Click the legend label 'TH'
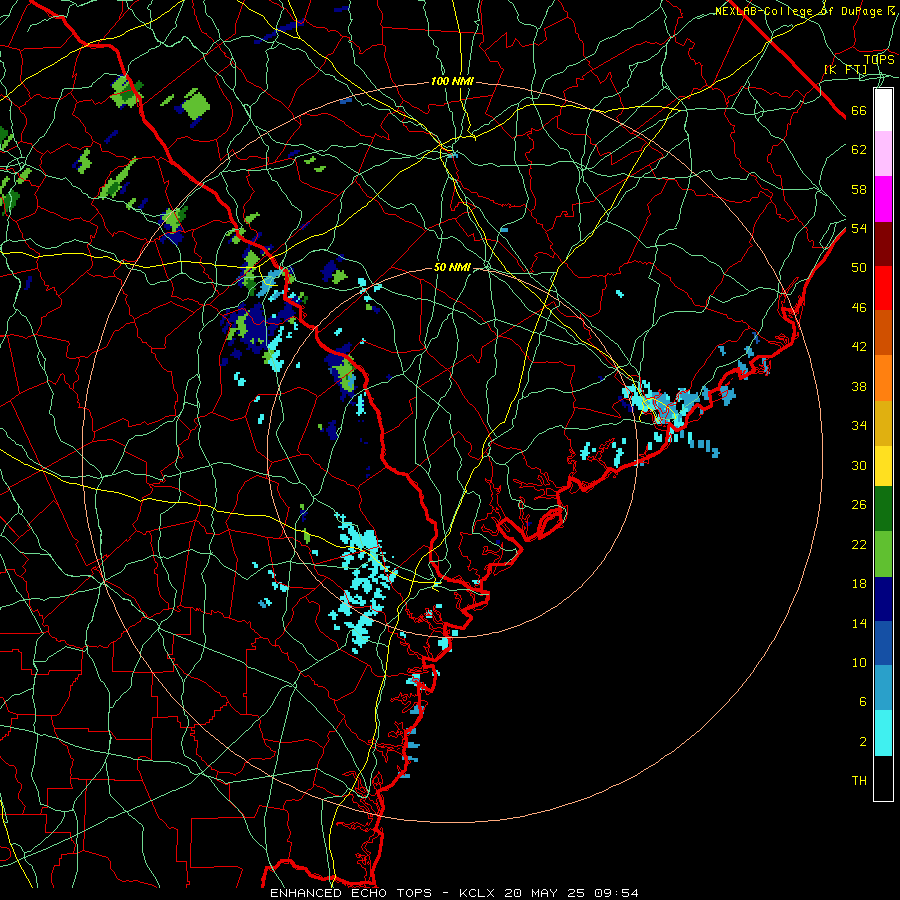This screenshot has width=900, height=900. tap(859, 781)
